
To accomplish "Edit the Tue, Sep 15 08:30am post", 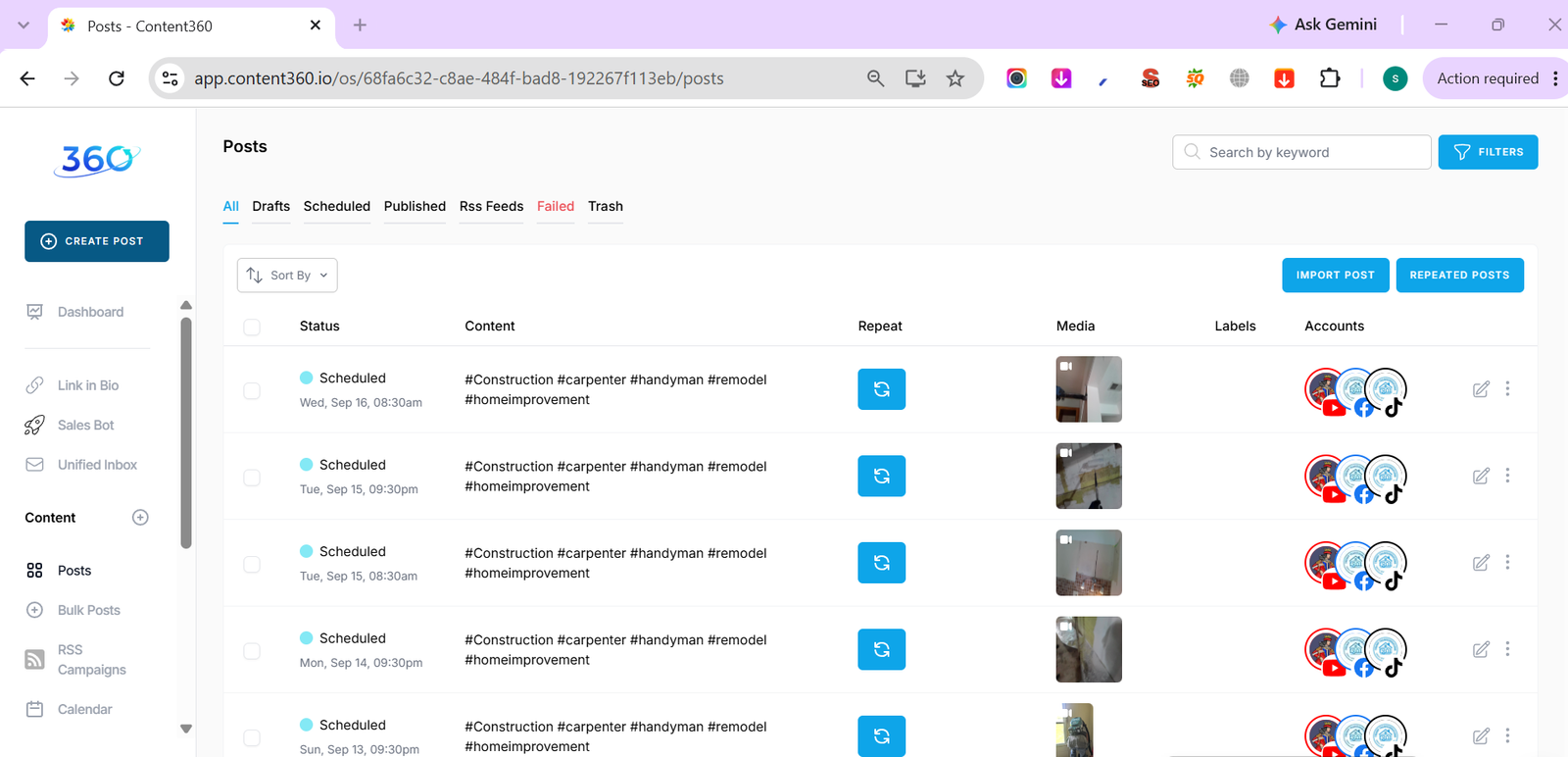I will point(1481,563).
